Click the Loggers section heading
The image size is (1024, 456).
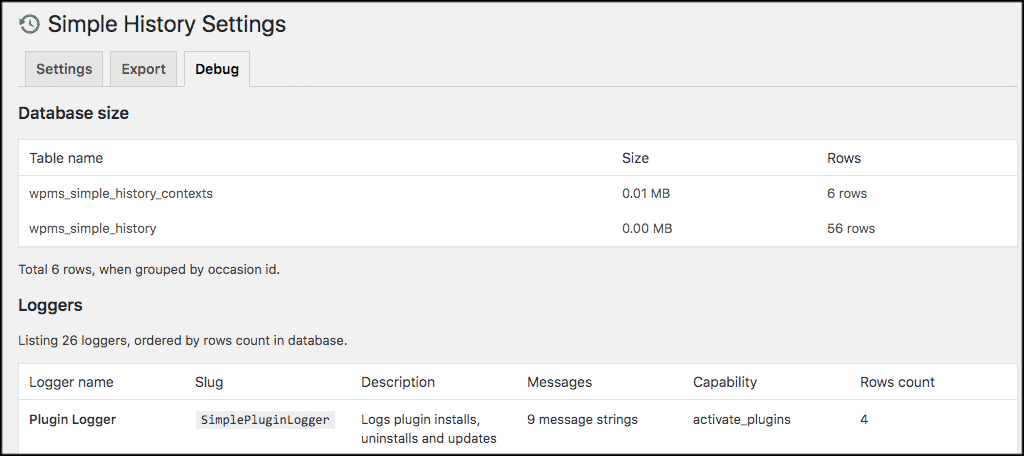[50, 304]
